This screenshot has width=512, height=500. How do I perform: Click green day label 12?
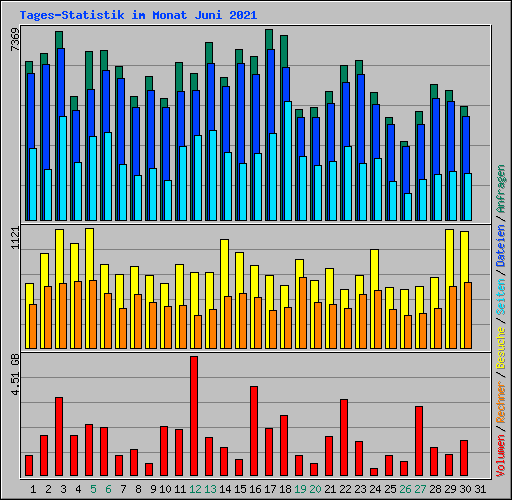click(195, 489)
